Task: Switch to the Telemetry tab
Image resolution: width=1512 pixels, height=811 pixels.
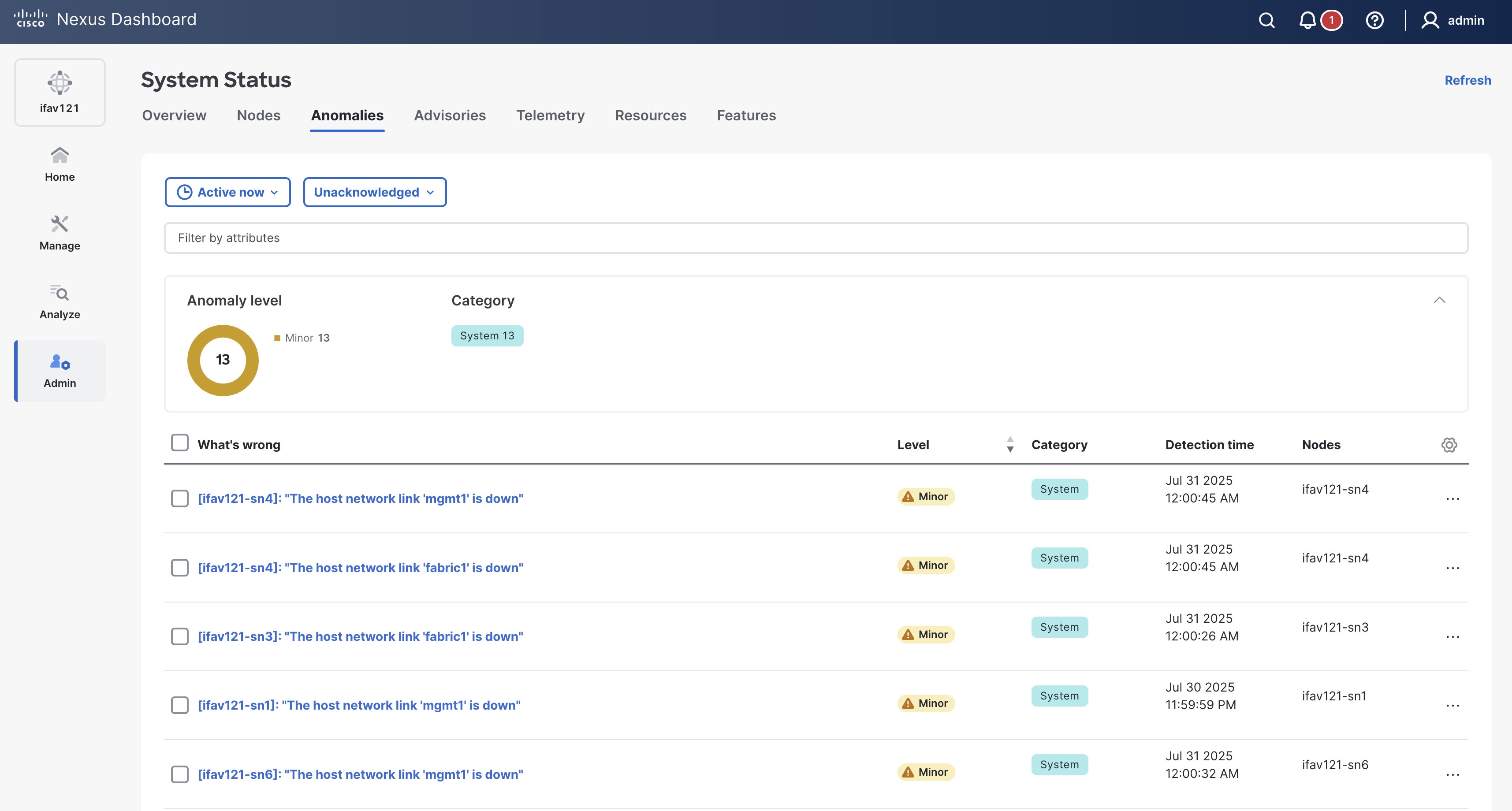Action: tap(551, 115)
